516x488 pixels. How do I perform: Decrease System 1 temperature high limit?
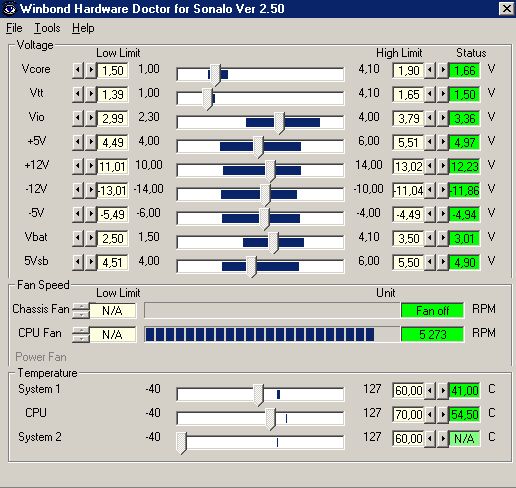[430, 390]
